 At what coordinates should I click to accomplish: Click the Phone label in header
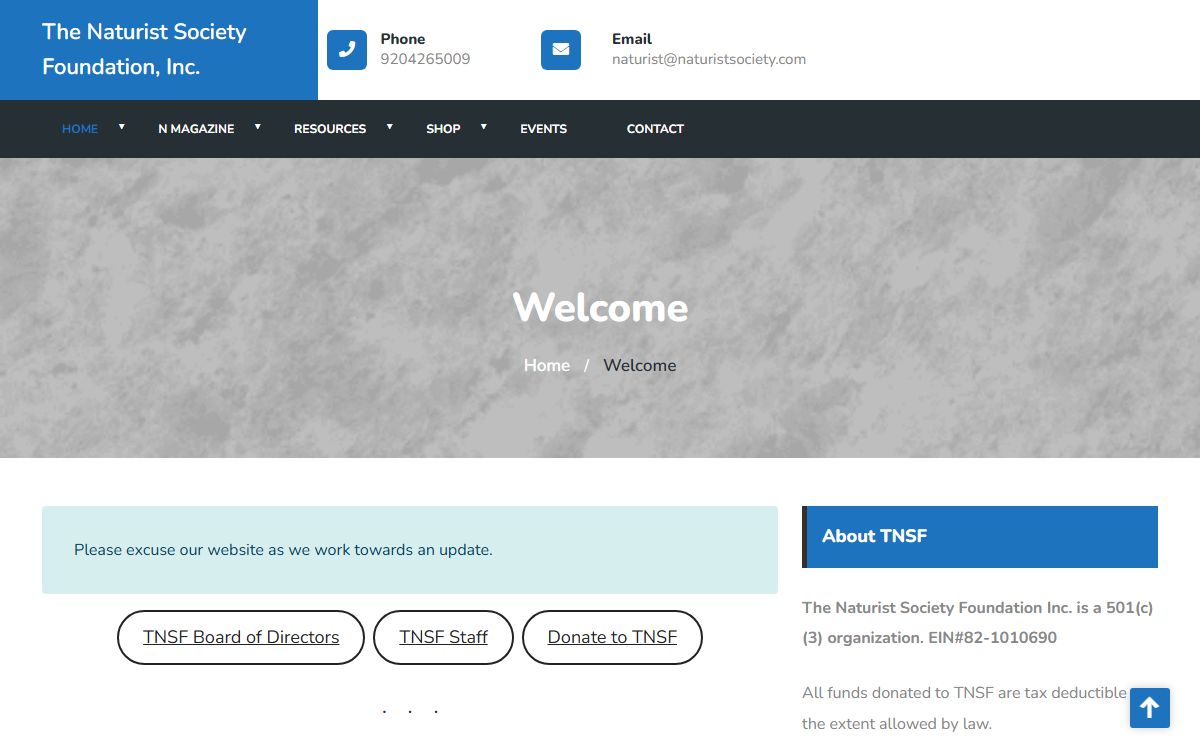403,39
